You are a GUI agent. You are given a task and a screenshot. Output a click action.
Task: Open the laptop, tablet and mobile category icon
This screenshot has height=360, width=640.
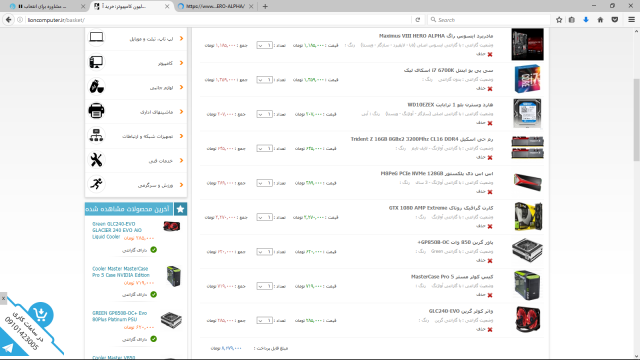(96, 38)
